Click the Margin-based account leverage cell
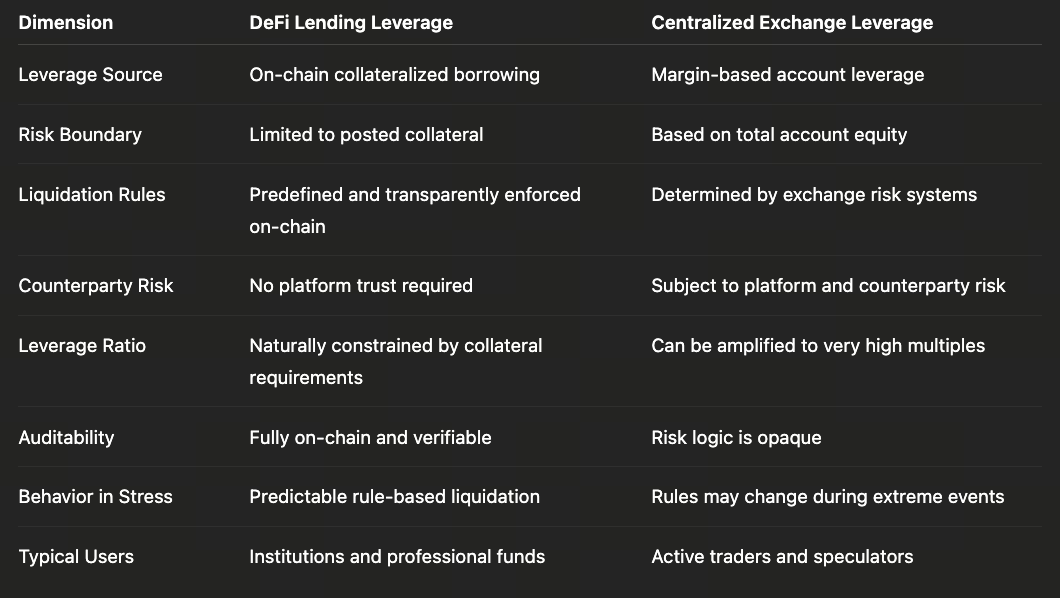 pos(787,74)
